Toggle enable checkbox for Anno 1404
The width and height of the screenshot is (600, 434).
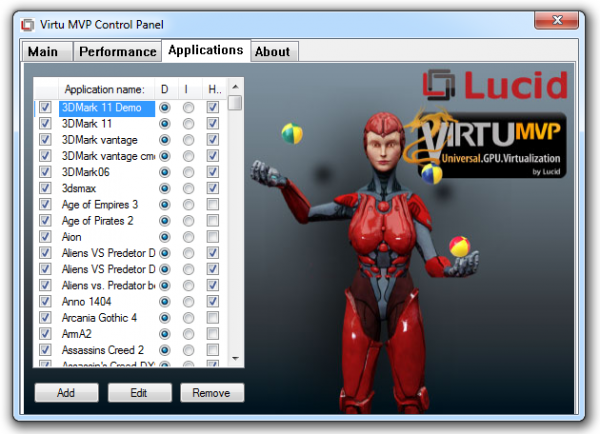pyautogui.click(x=46, y=301)
